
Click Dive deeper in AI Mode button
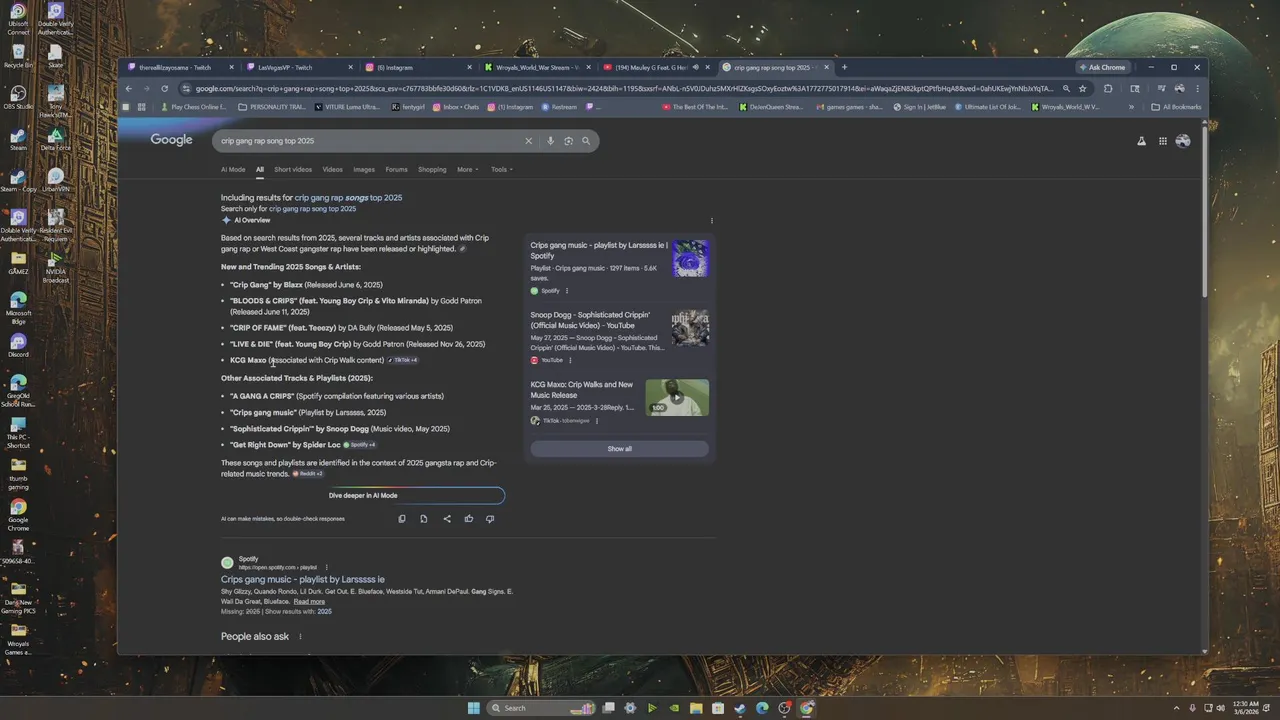363,495
